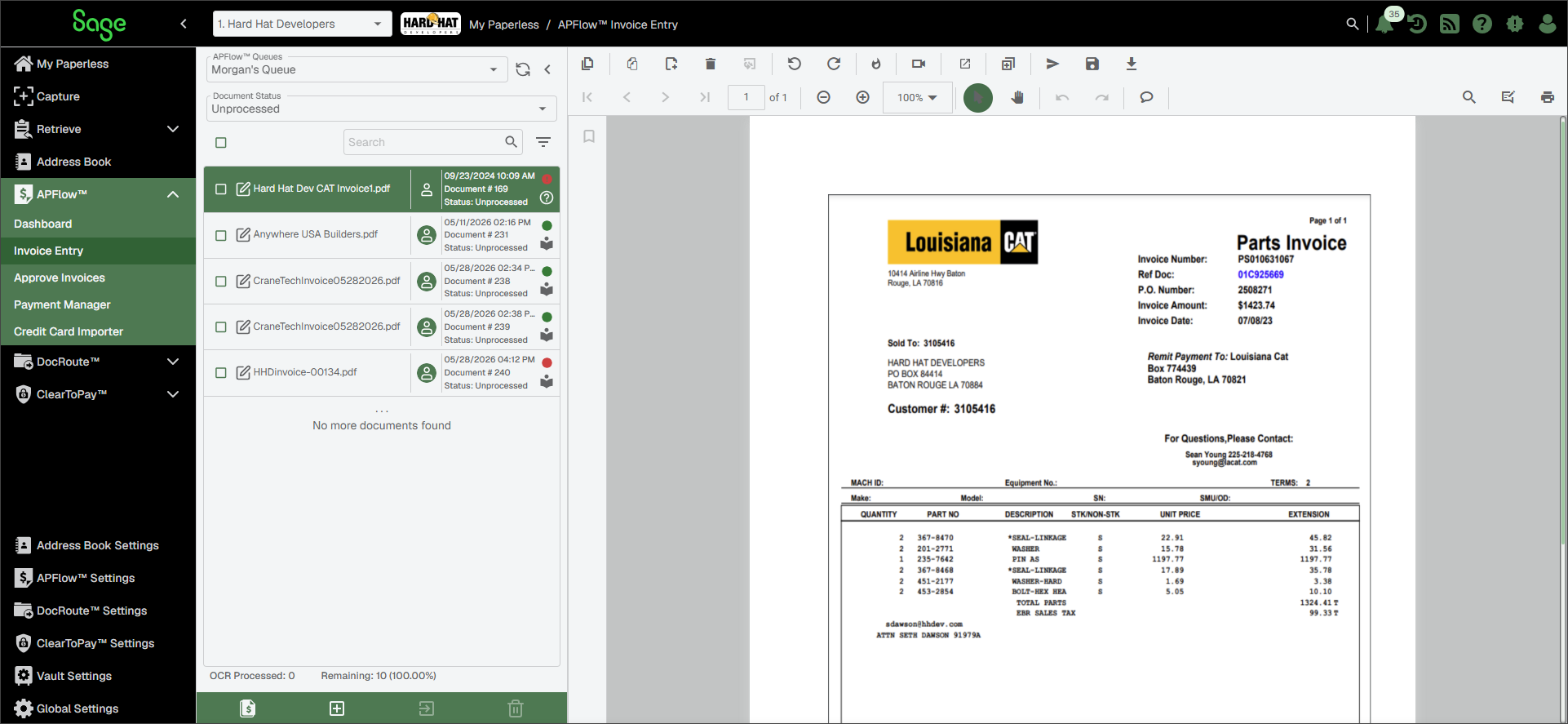Add a comment with the speech bubble icon
The width and height of the screenshot is (1568, 724).
tap(1146, 97)
